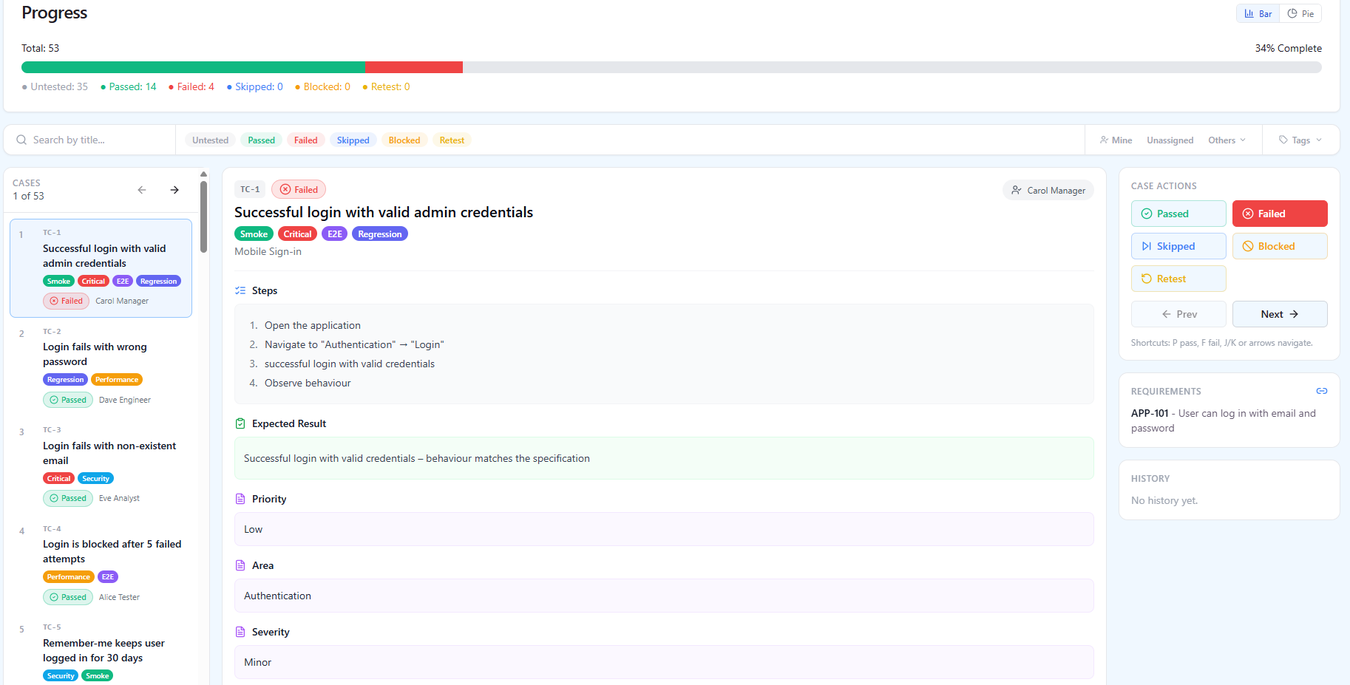Mark case as Skipped

point(1178,246)
